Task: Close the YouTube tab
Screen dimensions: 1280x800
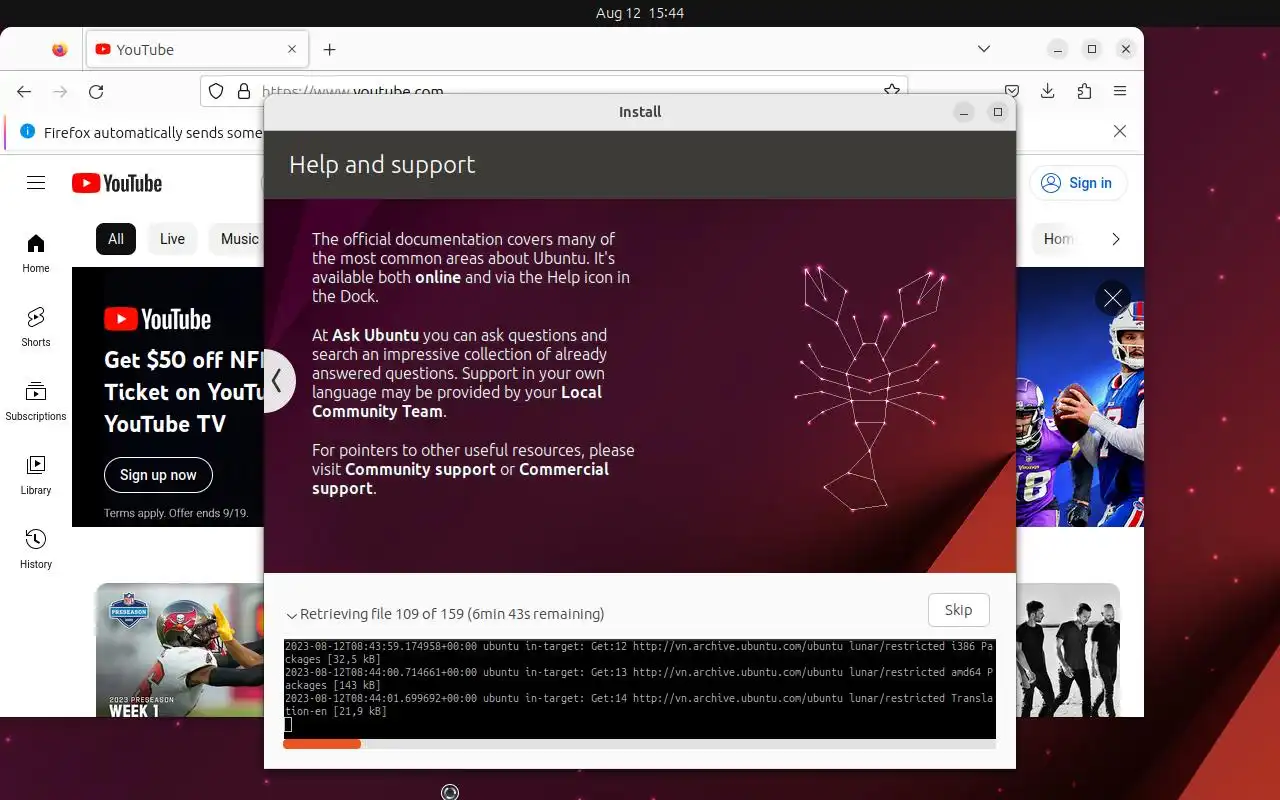Action: [292, 49]
